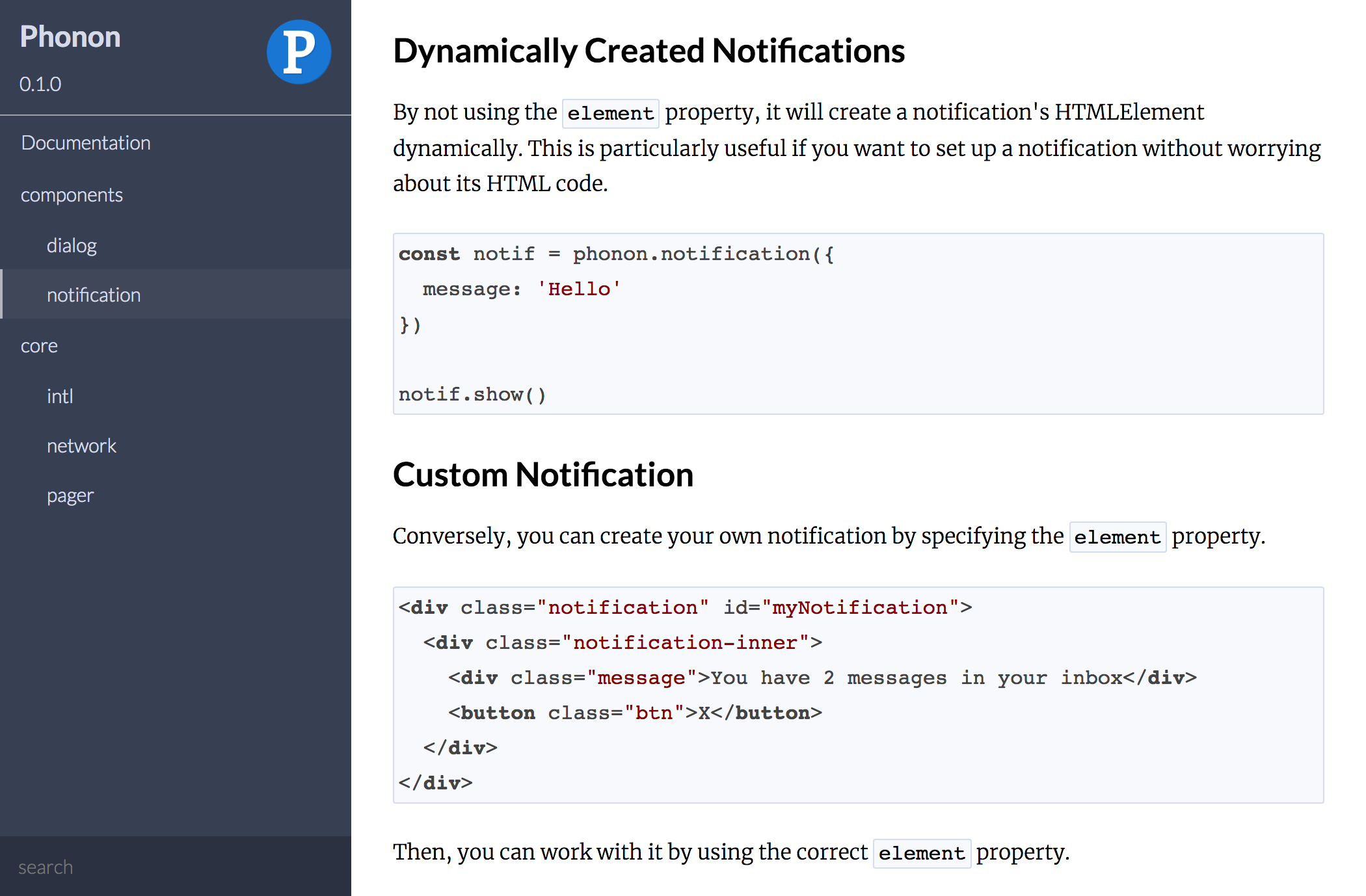The image size is (1366, 896).
Task: Select core section in sidebar
Action: (x=39, y=346)
